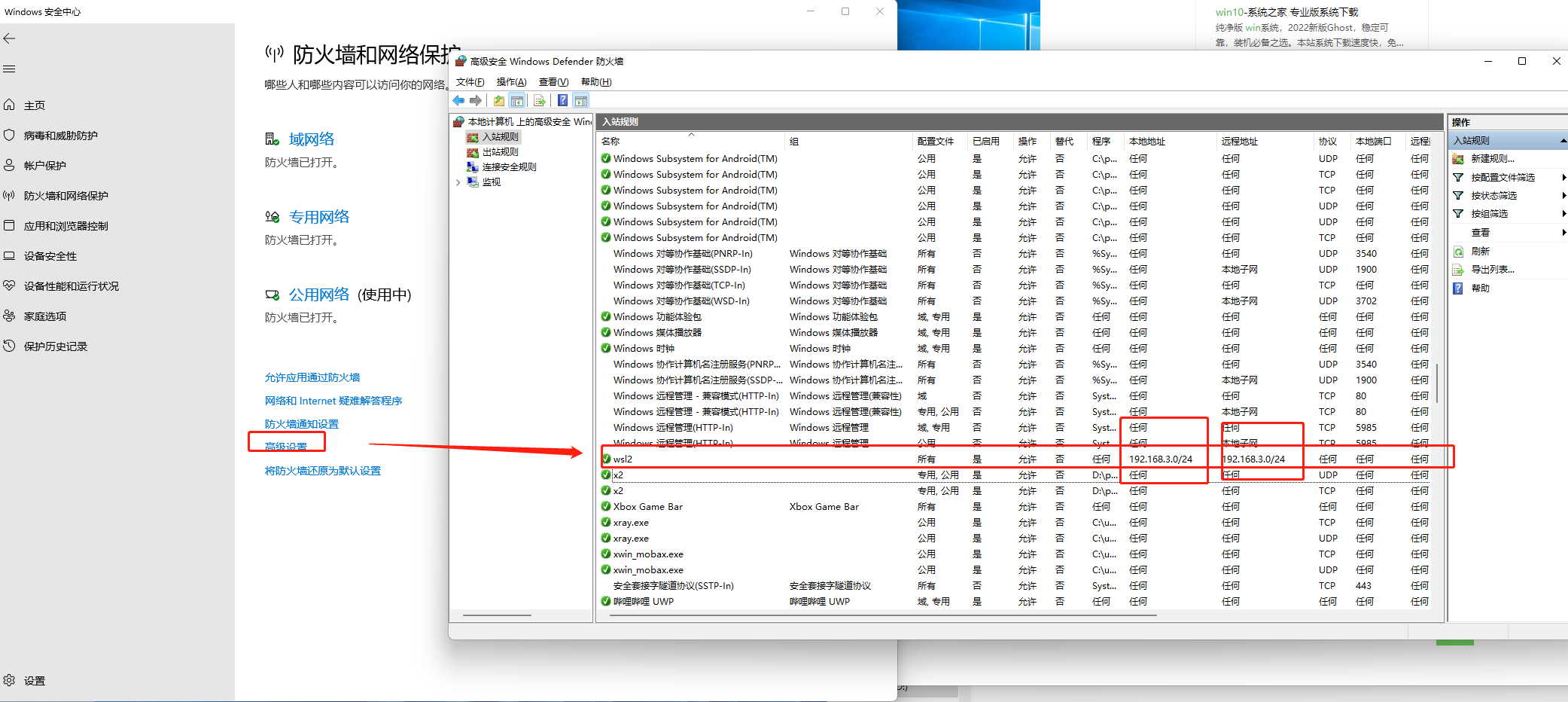Screen dimensions: 1568x702
Task: Click the vertical scrollbar of the rules list
Action: pyautogui.click(x=1437, y=383)
